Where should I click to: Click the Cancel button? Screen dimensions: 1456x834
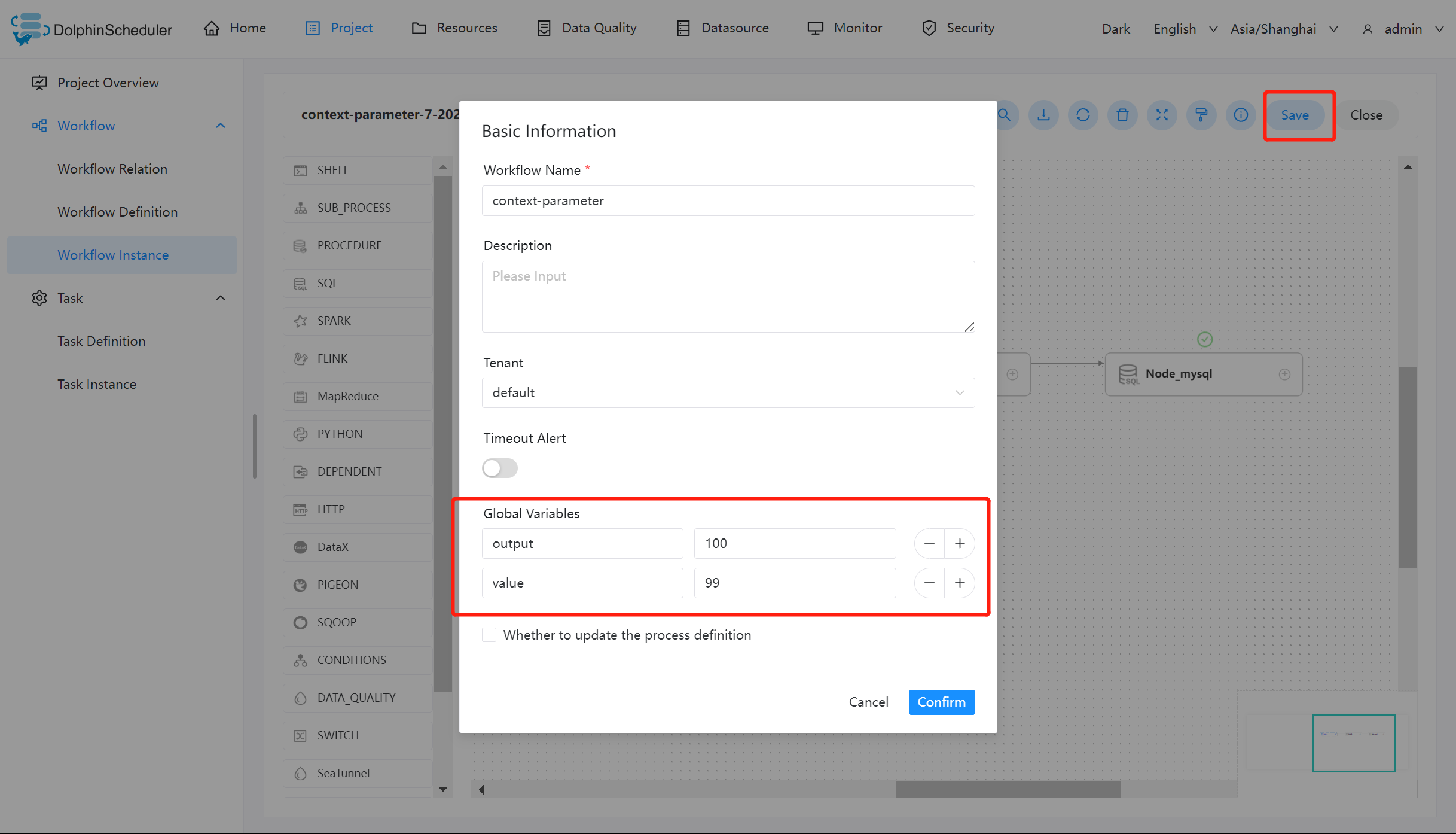[x=868, y=702]
